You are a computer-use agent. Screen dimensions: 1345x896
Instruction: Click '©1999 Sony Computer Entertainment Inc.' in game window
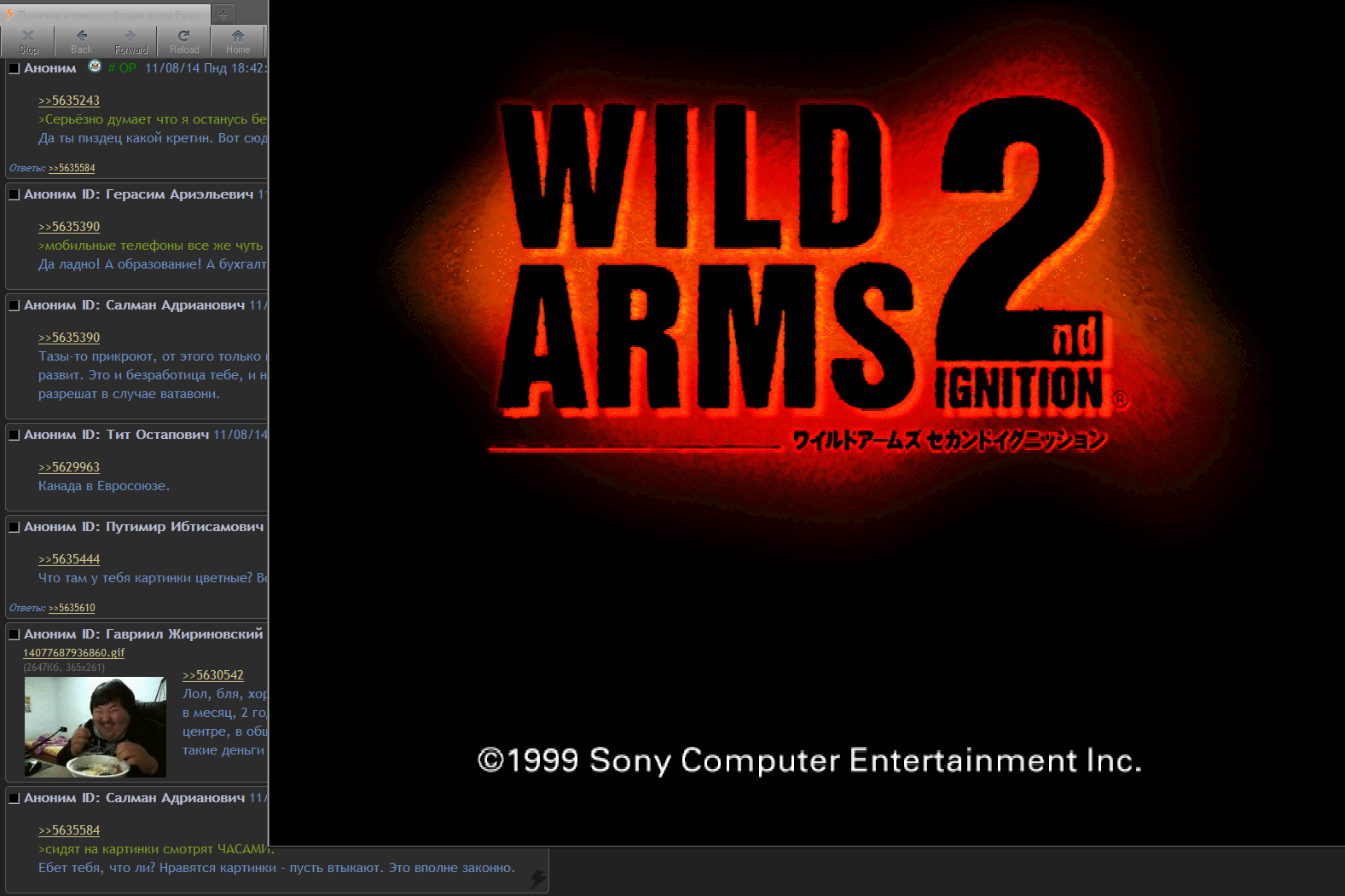point(809,760)
